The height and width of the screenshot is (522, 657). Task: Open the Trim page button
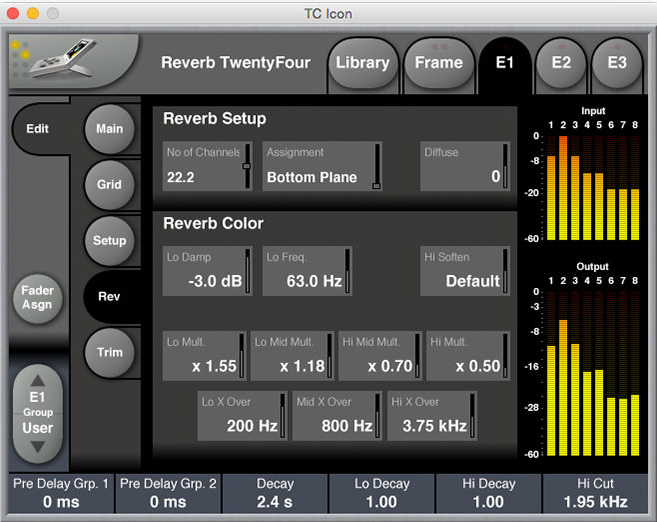[109, 352]
